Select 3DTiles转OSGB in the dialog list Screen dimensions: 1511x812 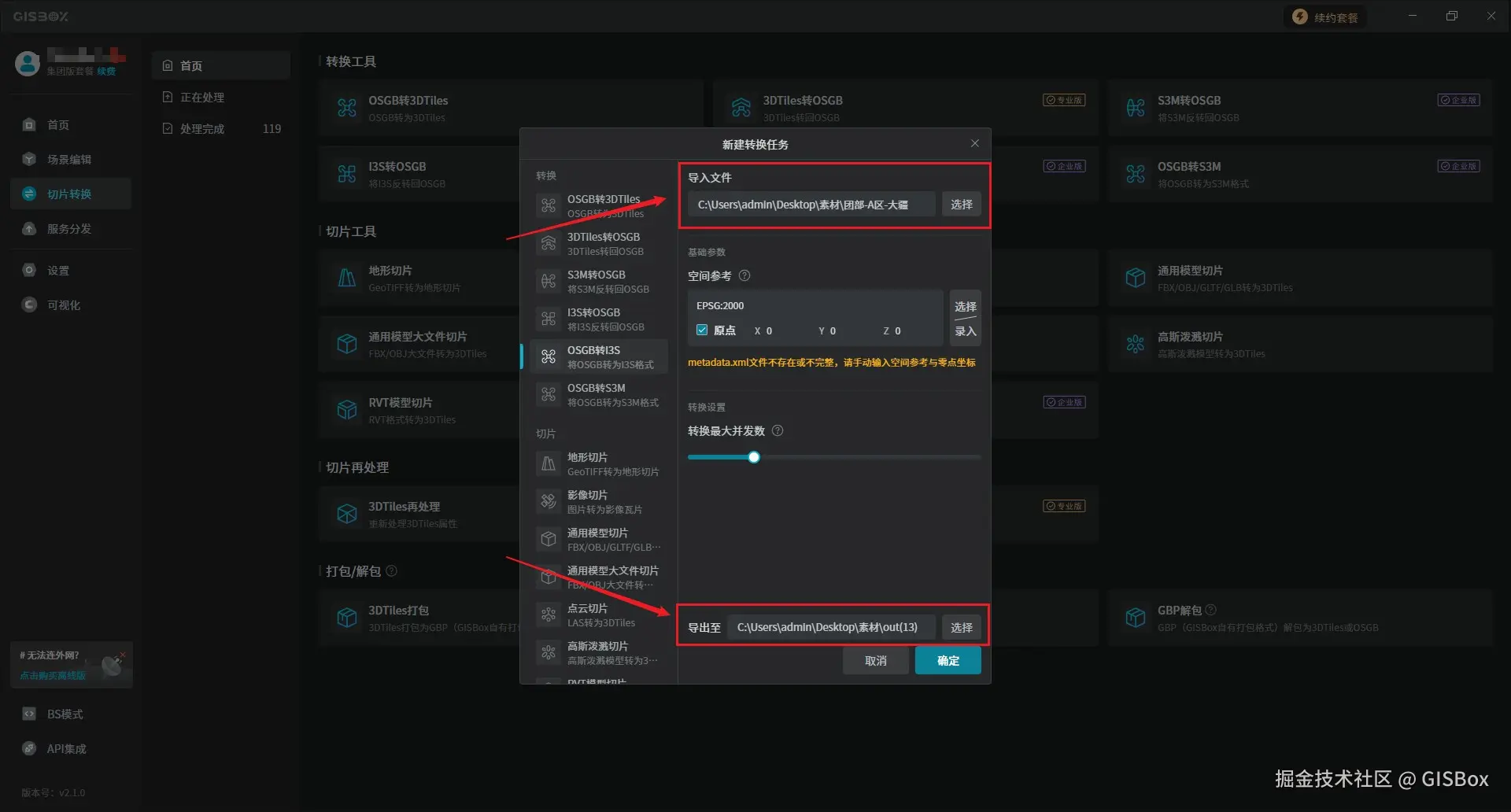pyautogui.click(x=599, y=243)
